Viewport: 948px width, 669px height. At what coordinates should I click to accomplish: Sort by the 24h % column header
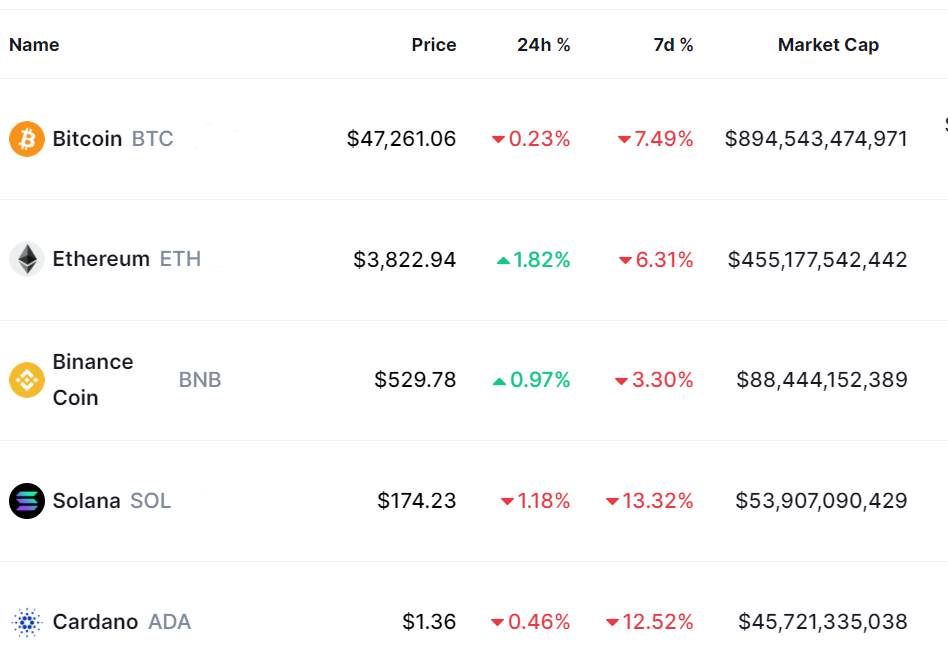click(543, 45)
